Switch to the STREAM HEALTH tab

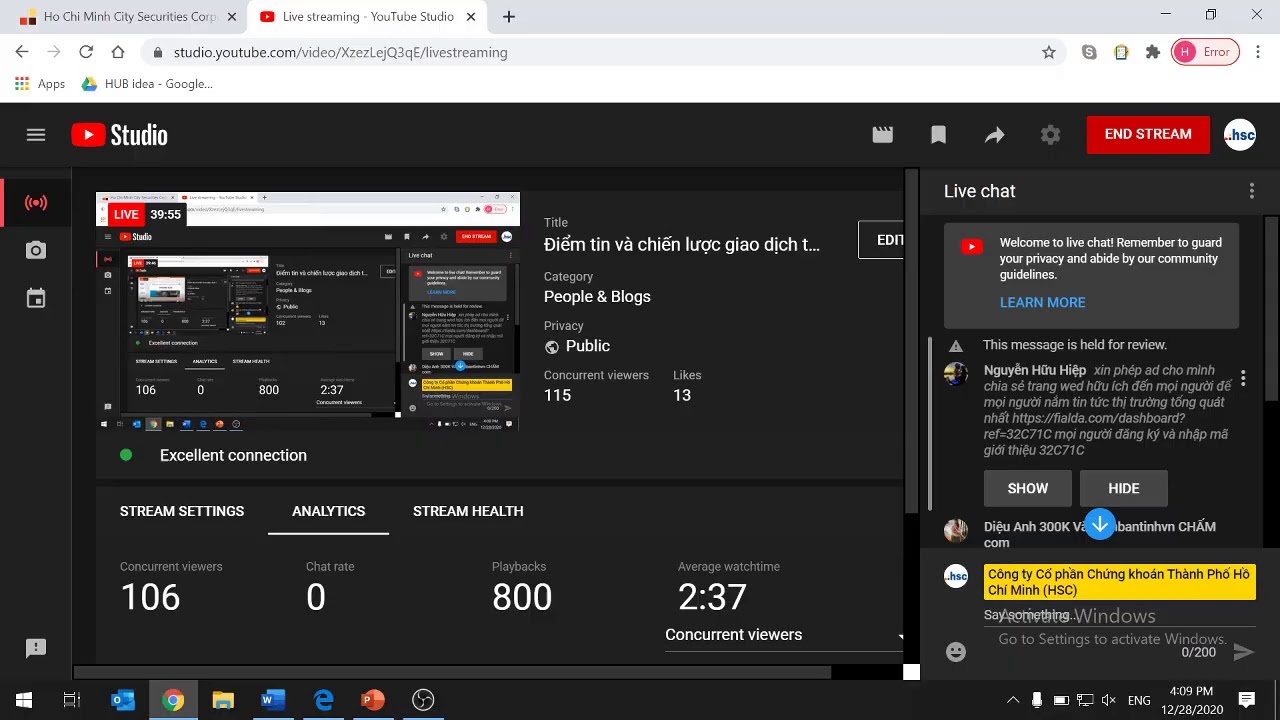468,511
